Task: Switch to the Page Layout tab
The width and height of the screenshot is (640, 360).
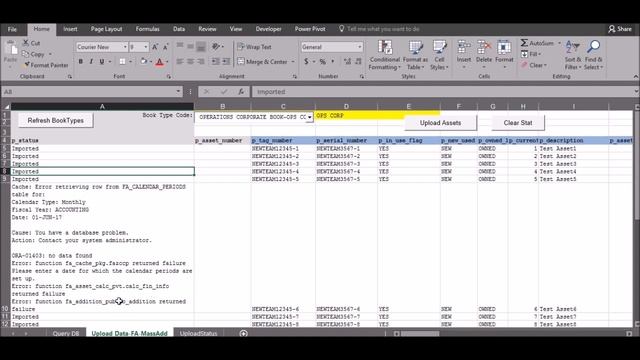Action: pos(106,29)
